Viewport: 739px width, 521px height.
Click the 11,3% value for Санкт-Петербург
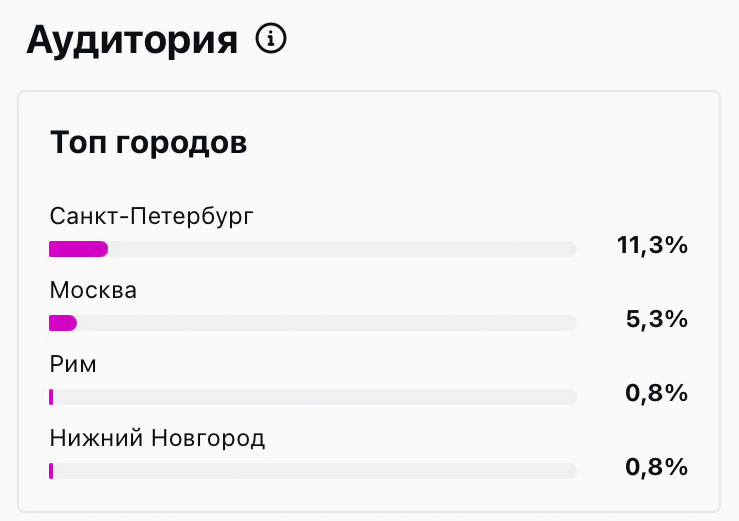pyautogui.click(x=652, y=245)
